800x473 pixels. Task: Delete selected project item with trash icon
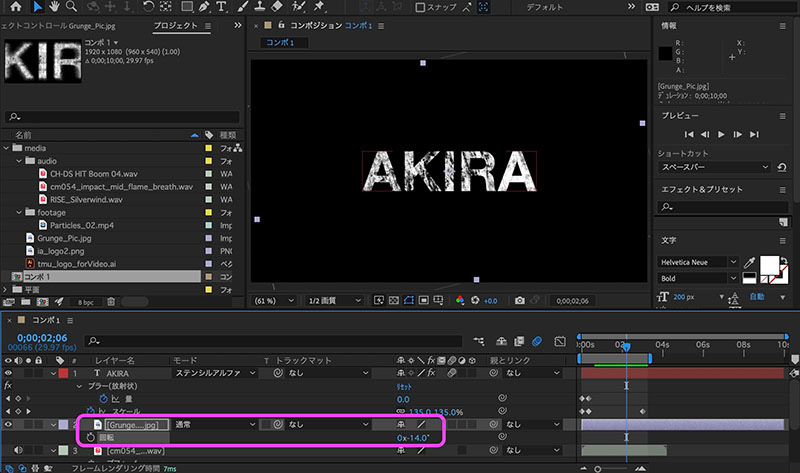(111, 302)
